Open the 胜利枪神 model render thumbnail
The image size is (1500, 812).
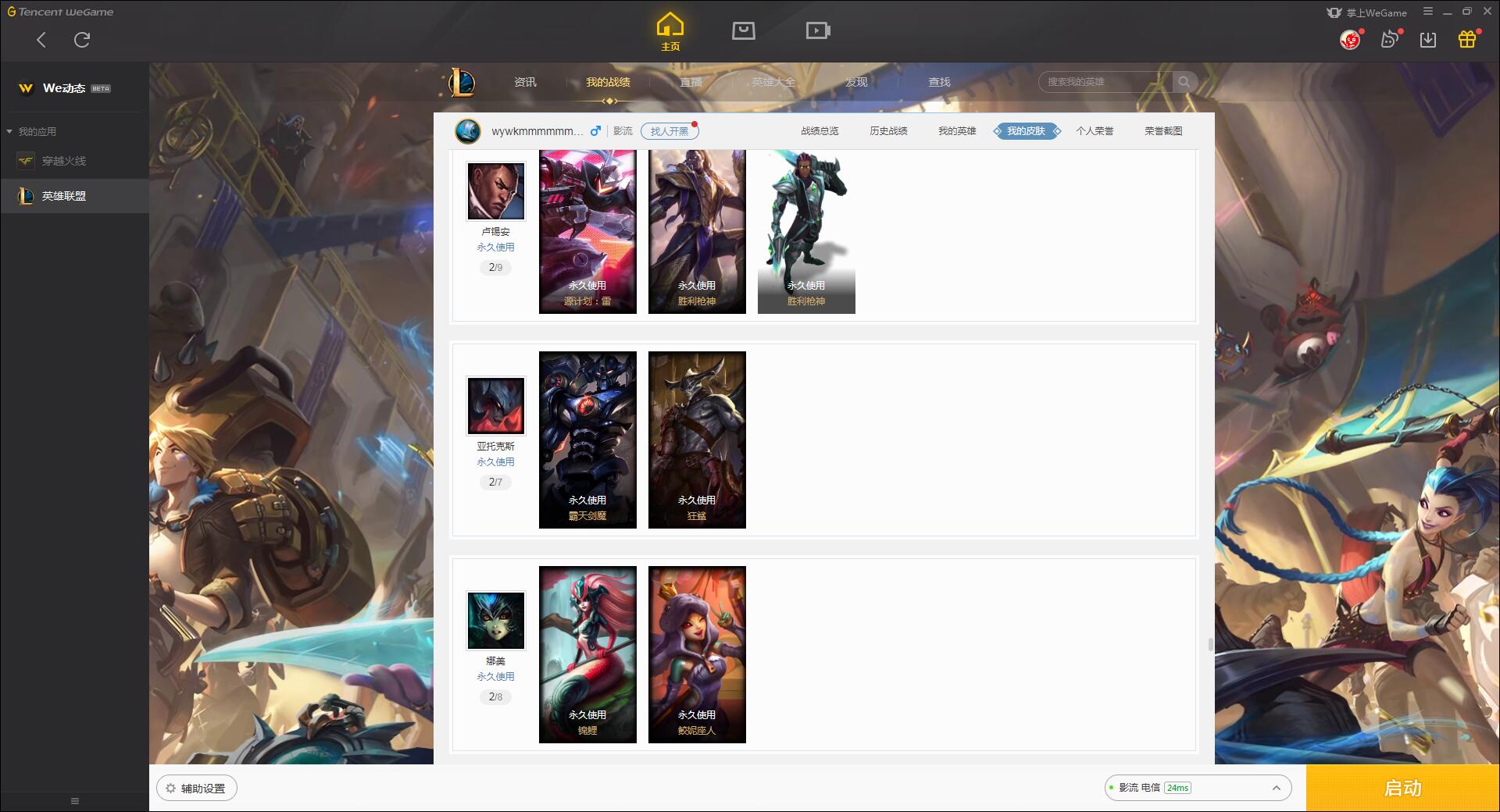click(806, 232)
